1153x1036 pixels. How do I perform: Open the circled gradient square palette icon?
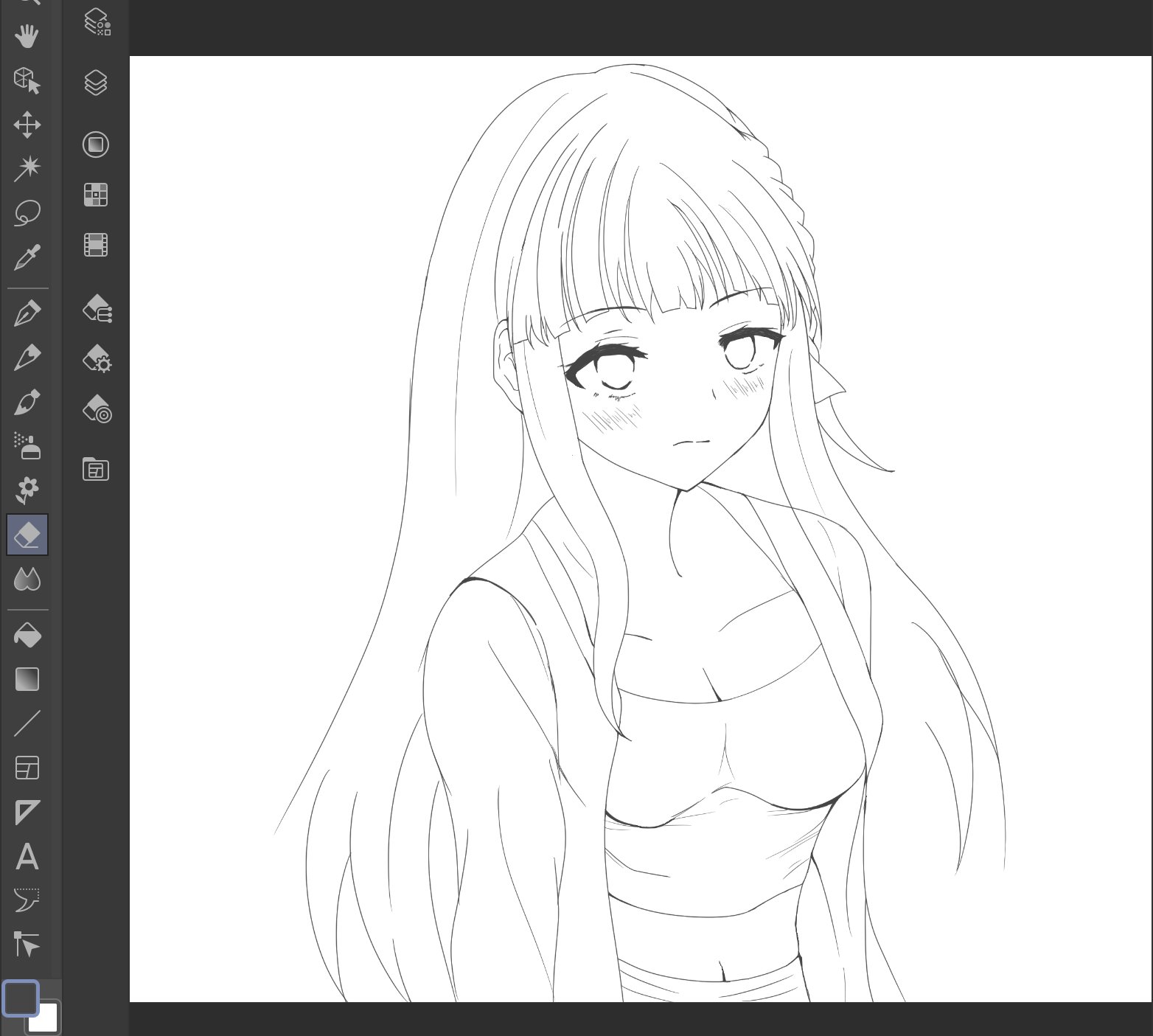(96, 145)
